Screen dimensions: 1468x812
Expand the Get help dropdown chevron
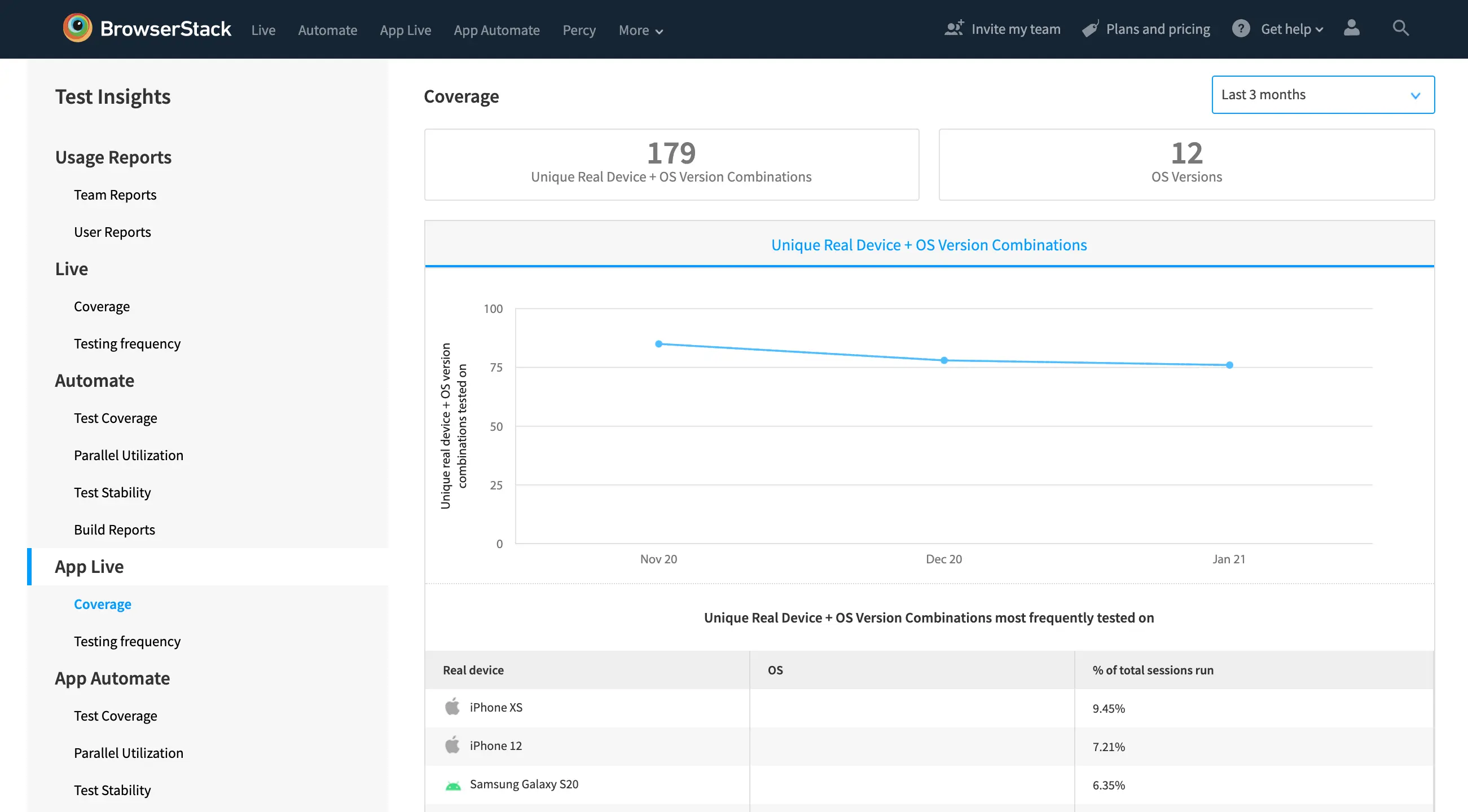tap(1318, 30)
